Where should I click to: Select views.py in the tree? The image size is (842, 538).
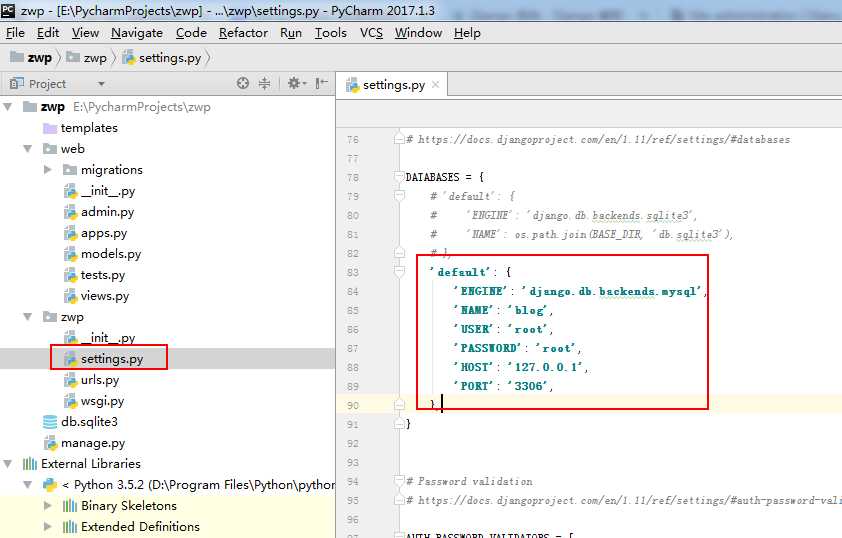point(97,296)
